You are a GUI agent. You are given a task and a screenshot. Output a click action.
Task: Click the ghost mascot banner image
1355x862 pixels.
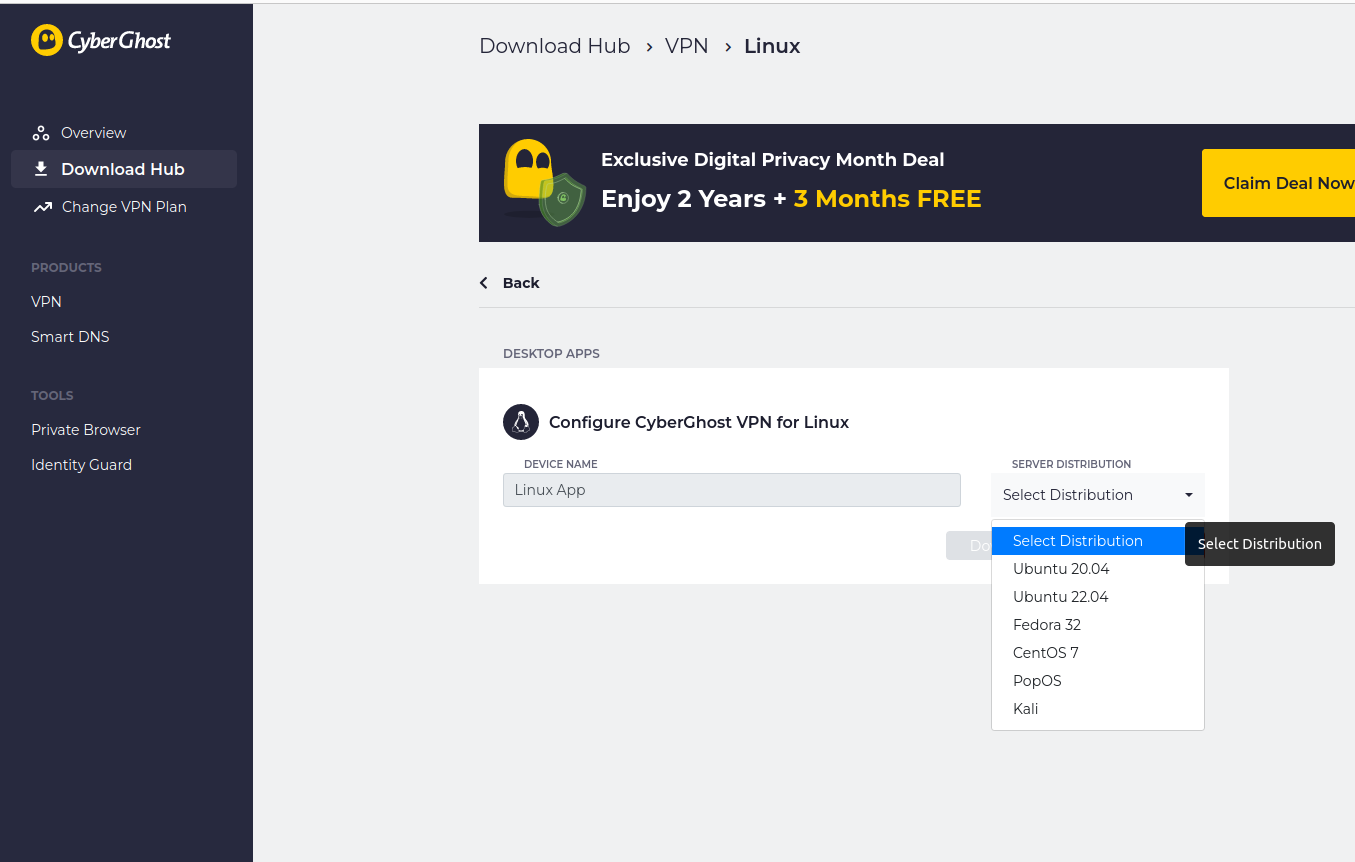coord(544,183)
